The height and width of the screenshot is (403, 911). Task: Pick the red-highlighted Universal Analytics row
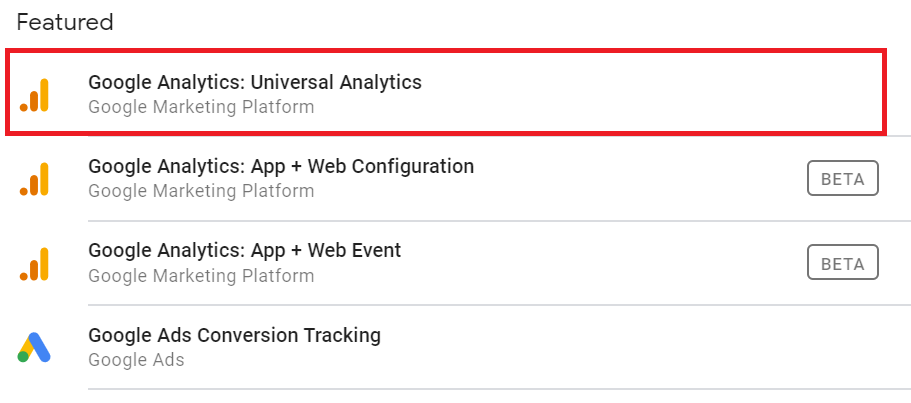coord(446,92)
